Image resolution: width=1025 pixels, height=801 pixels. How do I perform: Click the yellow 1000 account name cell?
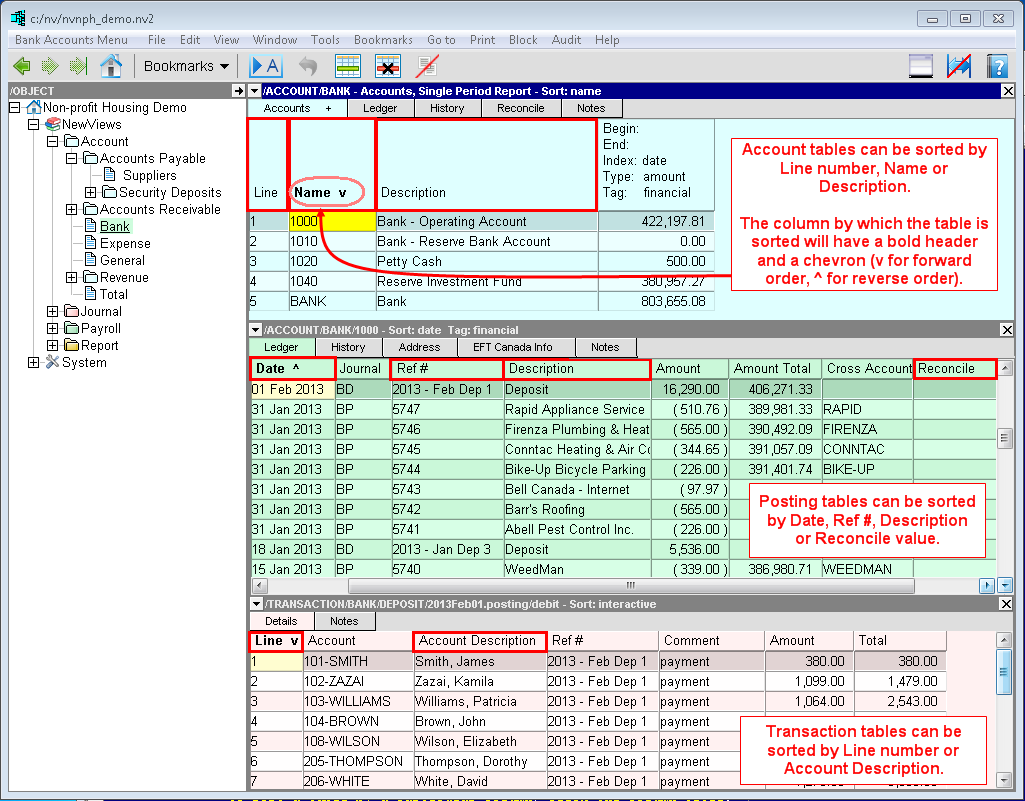click(x=331, y=222)
